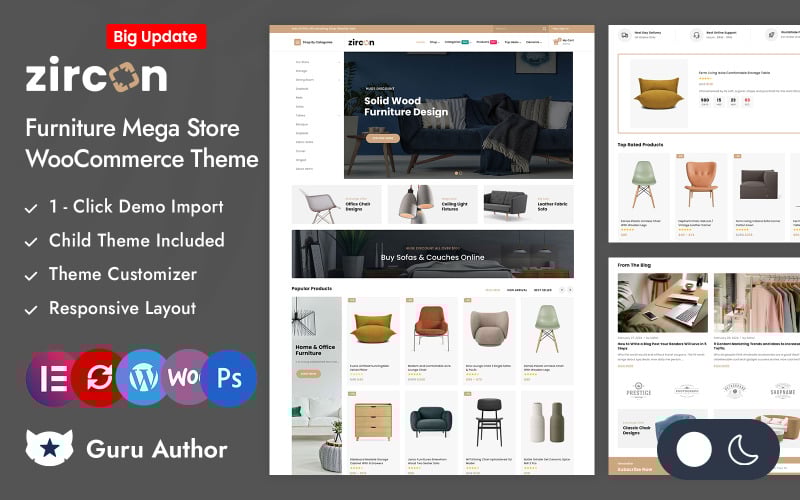Click the button under Home & Office Furniture

308,373
